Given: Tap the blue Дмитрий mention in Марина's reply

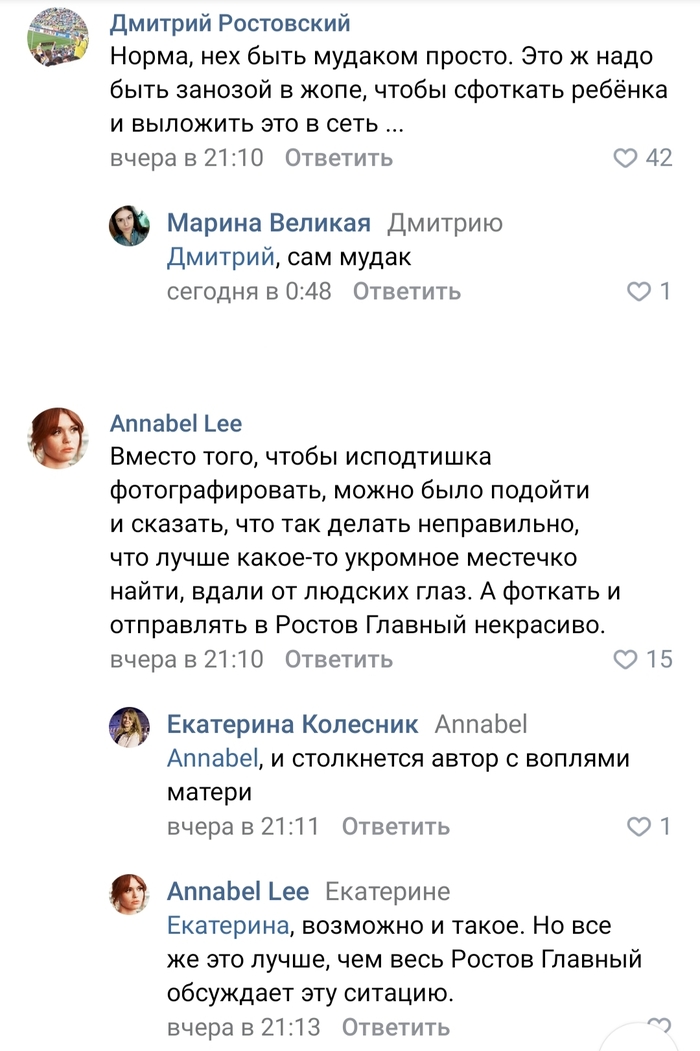Looking at the screenshot, I should [x=220, y=257].
